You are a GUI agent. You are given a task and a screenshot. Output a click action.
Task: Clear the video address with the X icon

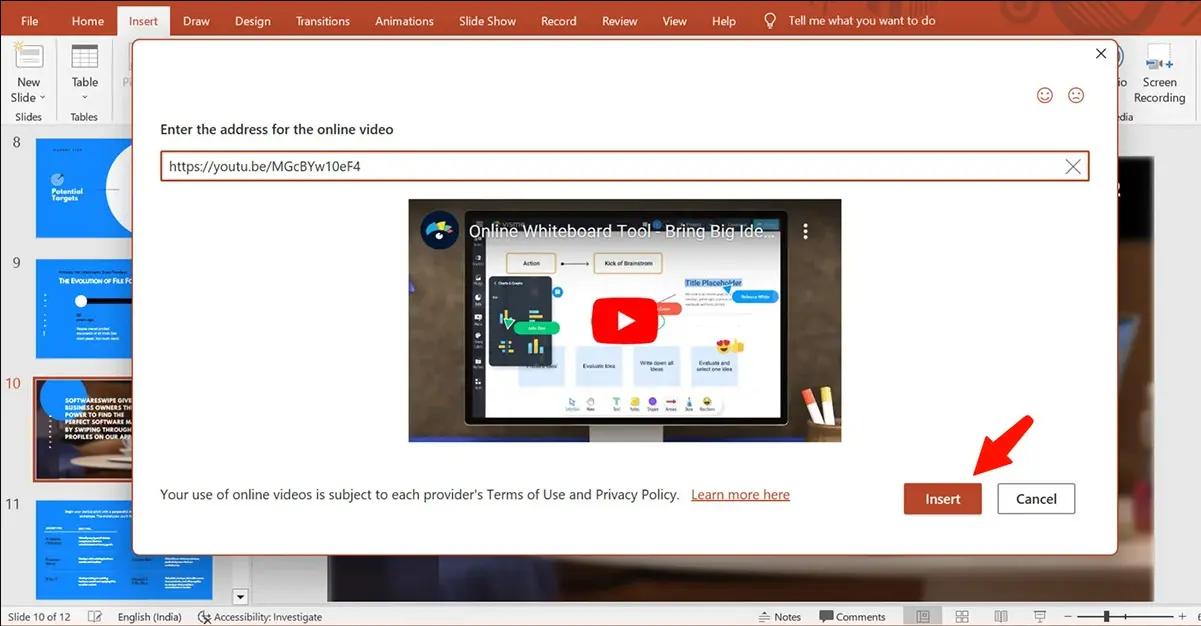coord(1073,167)
